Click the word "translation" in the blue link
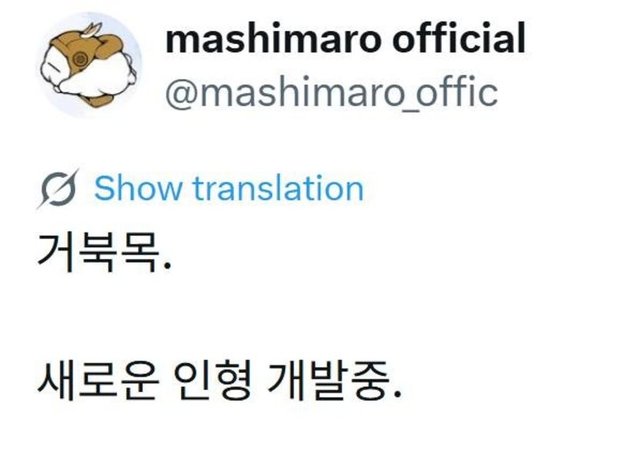The width and height of the screenshot is (640, 453). pyautogui.click(x=277, y=188)
